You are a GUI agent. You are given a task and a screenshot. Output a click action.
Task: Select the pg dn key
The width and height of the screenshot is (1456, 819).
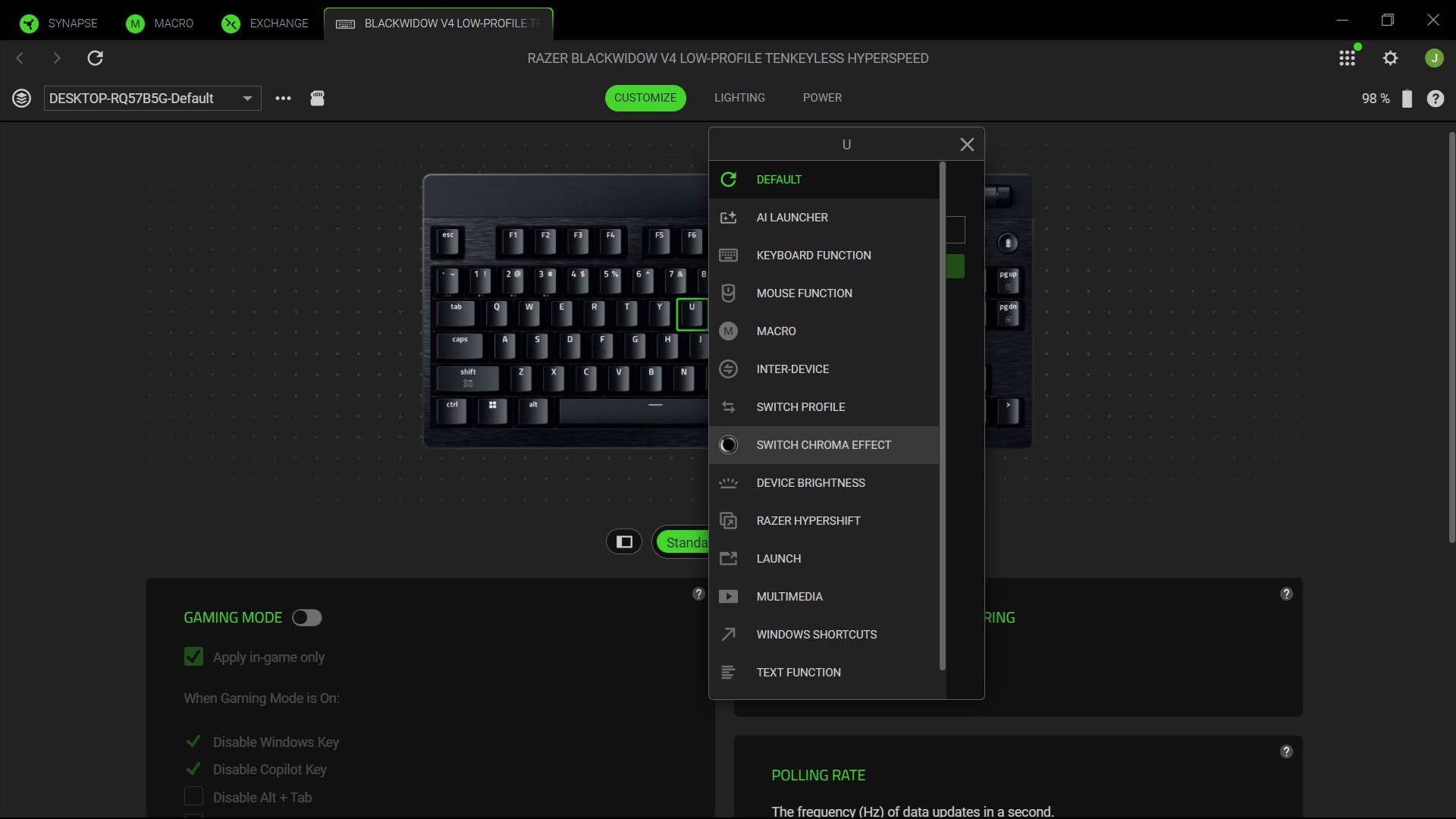coord(1008,313)
